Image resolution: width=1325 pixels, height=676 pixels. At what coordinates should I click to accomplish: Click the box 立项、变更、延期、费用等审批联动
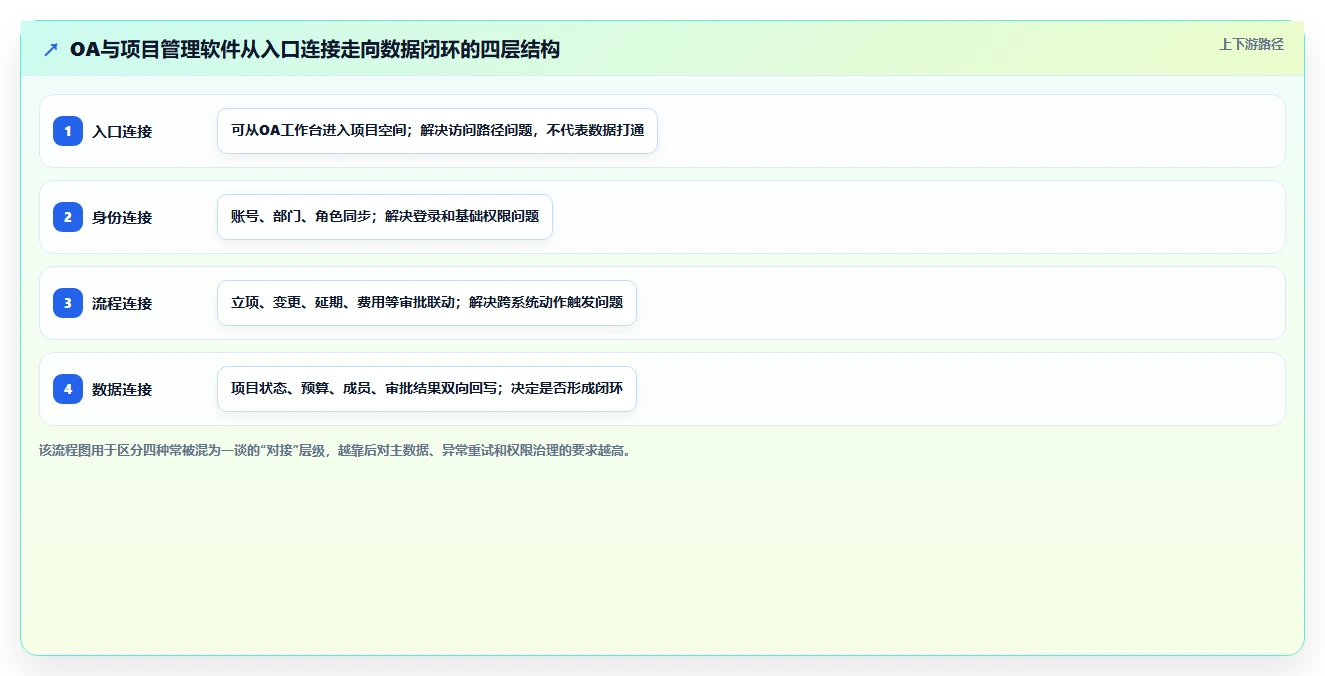(427, 303)
